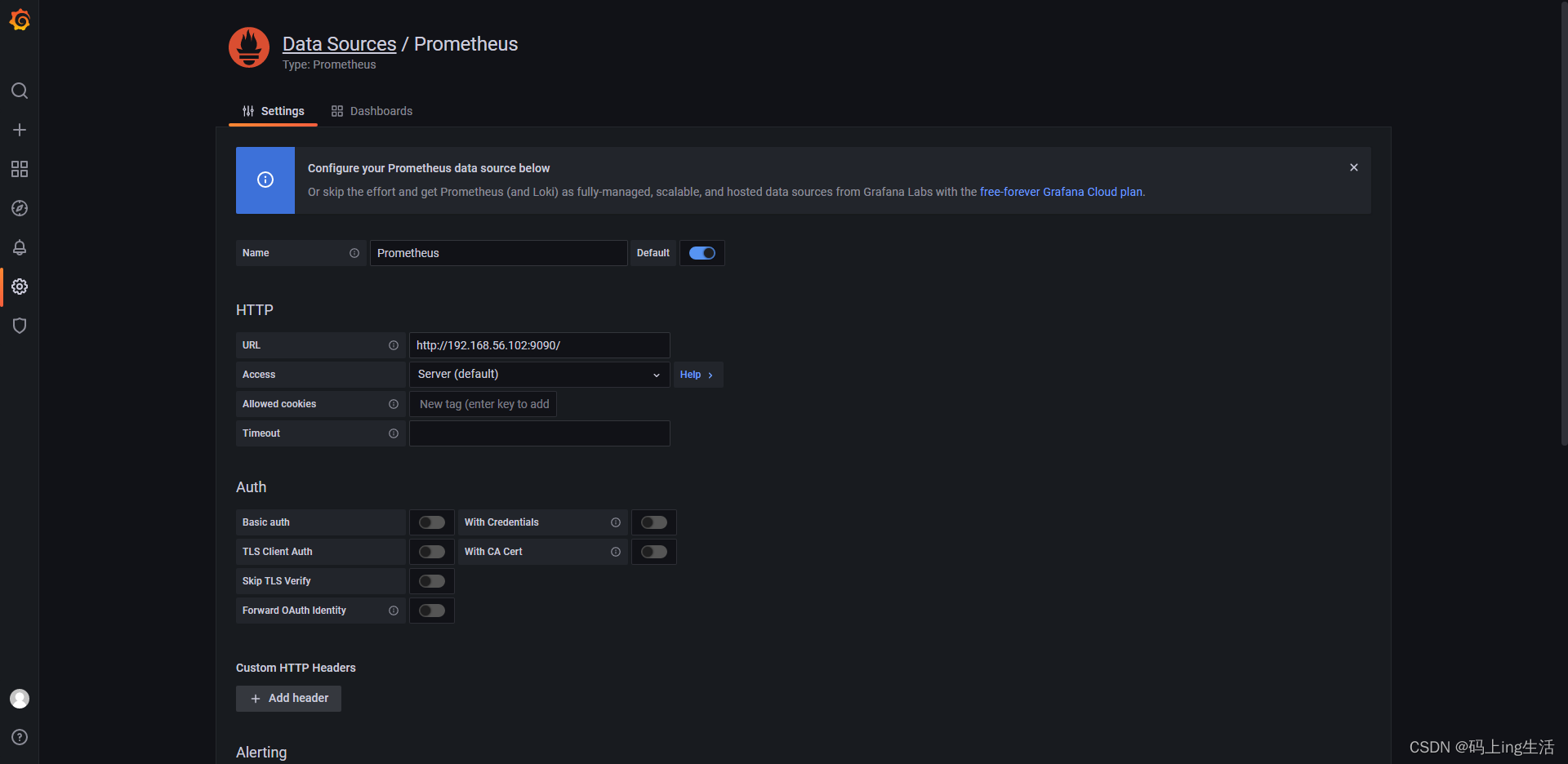Open the Access Server (default) dropdown
Viewport: 1568px width, 764px height.
pyautogui.click(x=540, y=375)
